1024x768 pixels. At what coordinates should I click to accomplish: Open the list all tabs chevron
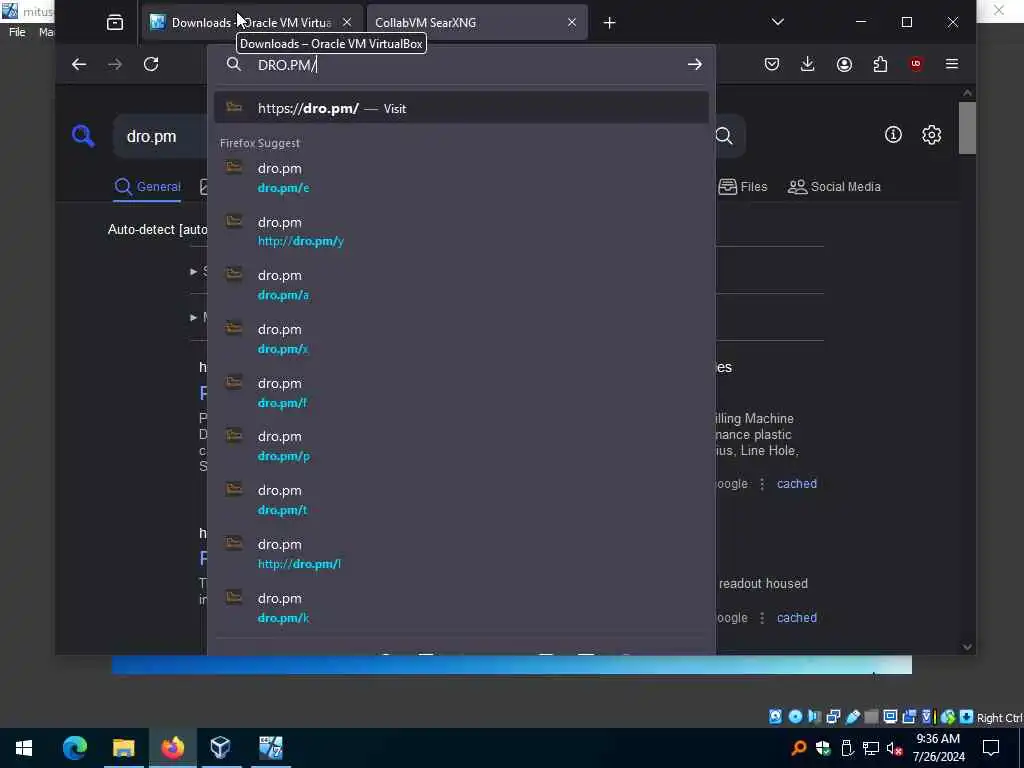coord(778,22)
